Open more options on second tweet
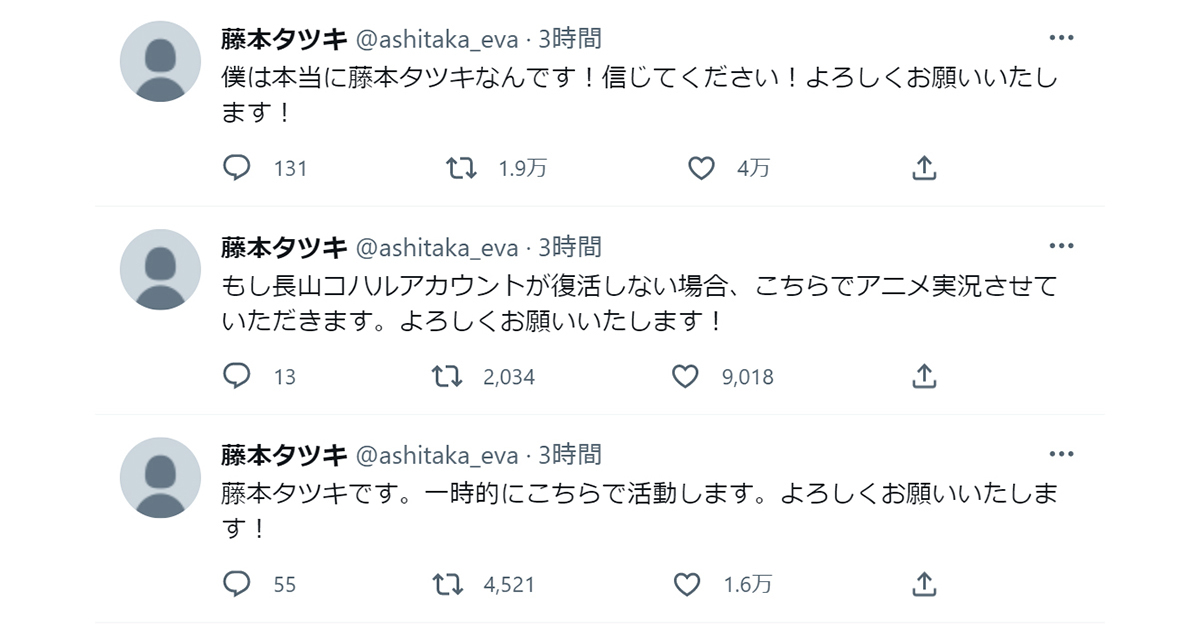 (x=1061, y=246)
